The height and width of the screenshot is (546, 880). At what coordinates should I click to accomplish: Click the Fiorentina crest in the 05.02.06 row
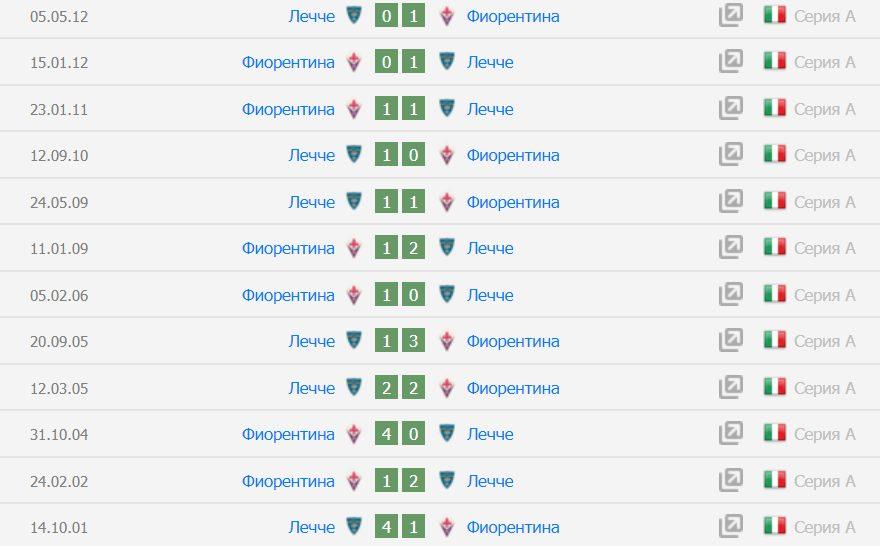pyautogui.click(x=353, y=295)
